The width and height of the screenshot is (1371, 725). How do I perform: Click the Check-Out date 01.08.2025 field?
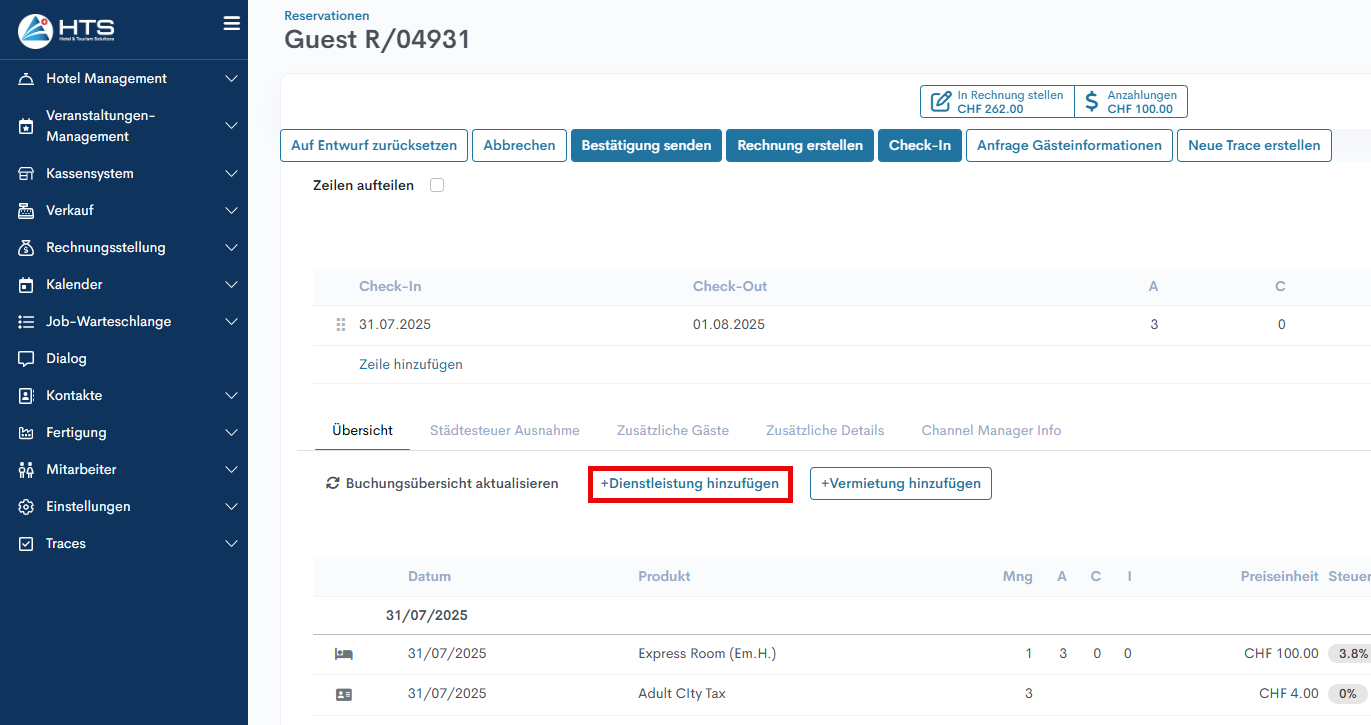pyautogui.click(x=730, y=325)
